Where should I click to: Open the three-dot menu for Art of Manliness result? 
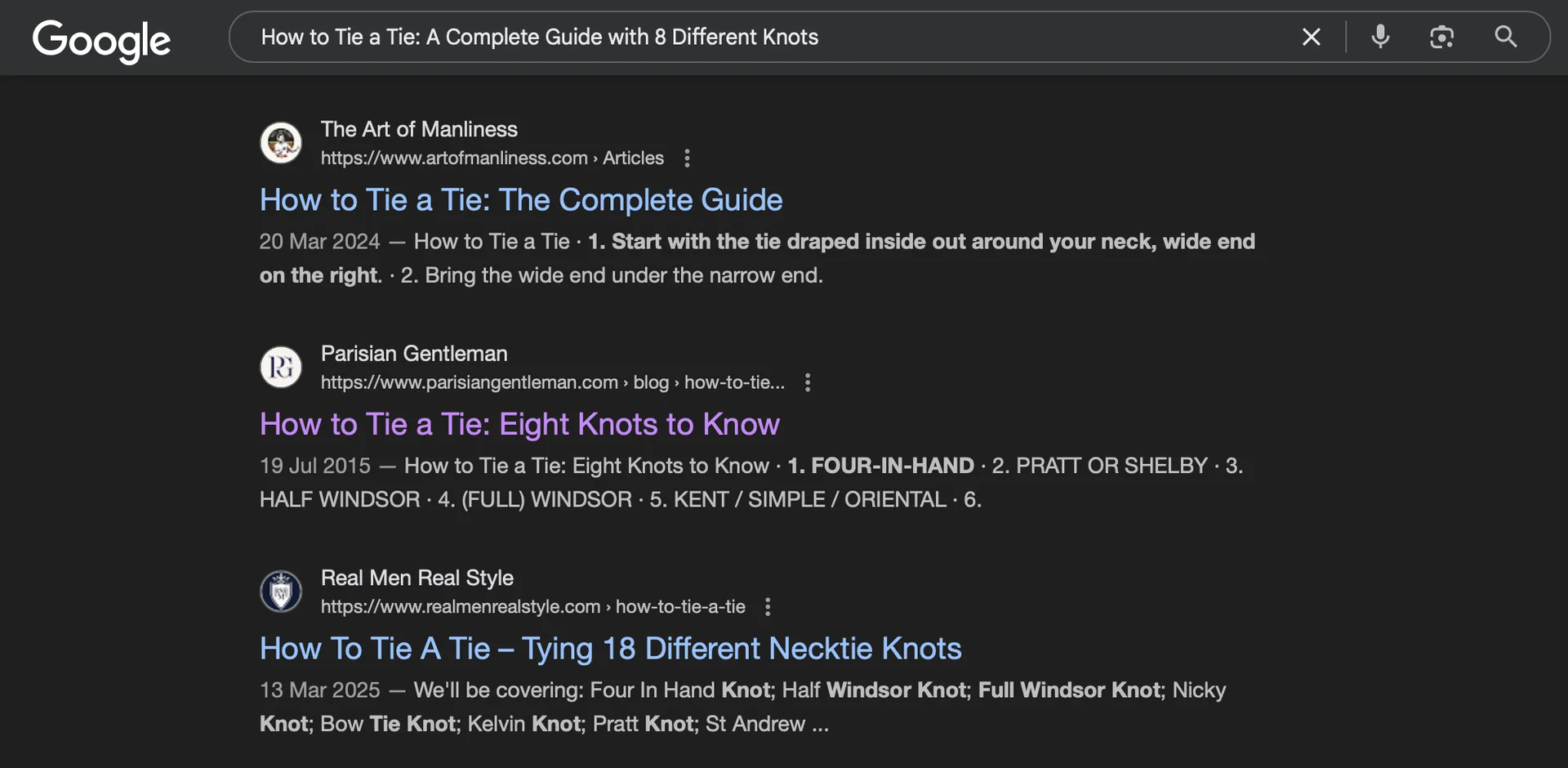click(687, 158)
